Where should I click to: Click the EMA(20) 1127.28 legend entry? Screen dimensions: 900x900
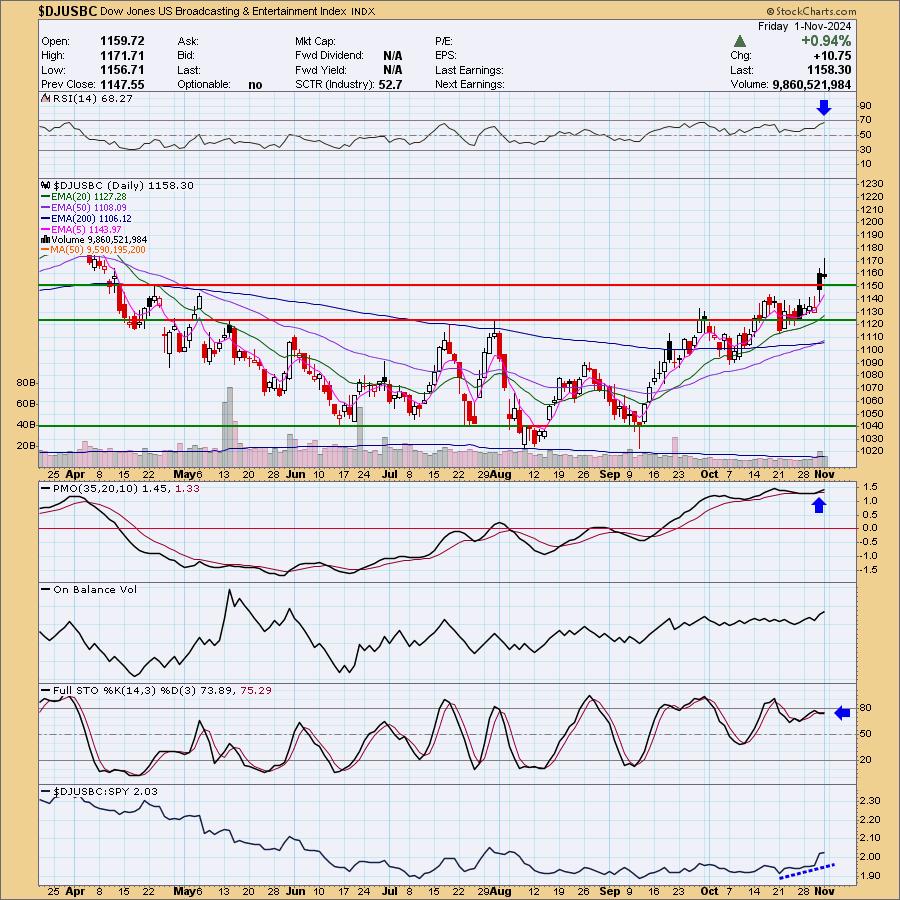[x=84, y=196]
